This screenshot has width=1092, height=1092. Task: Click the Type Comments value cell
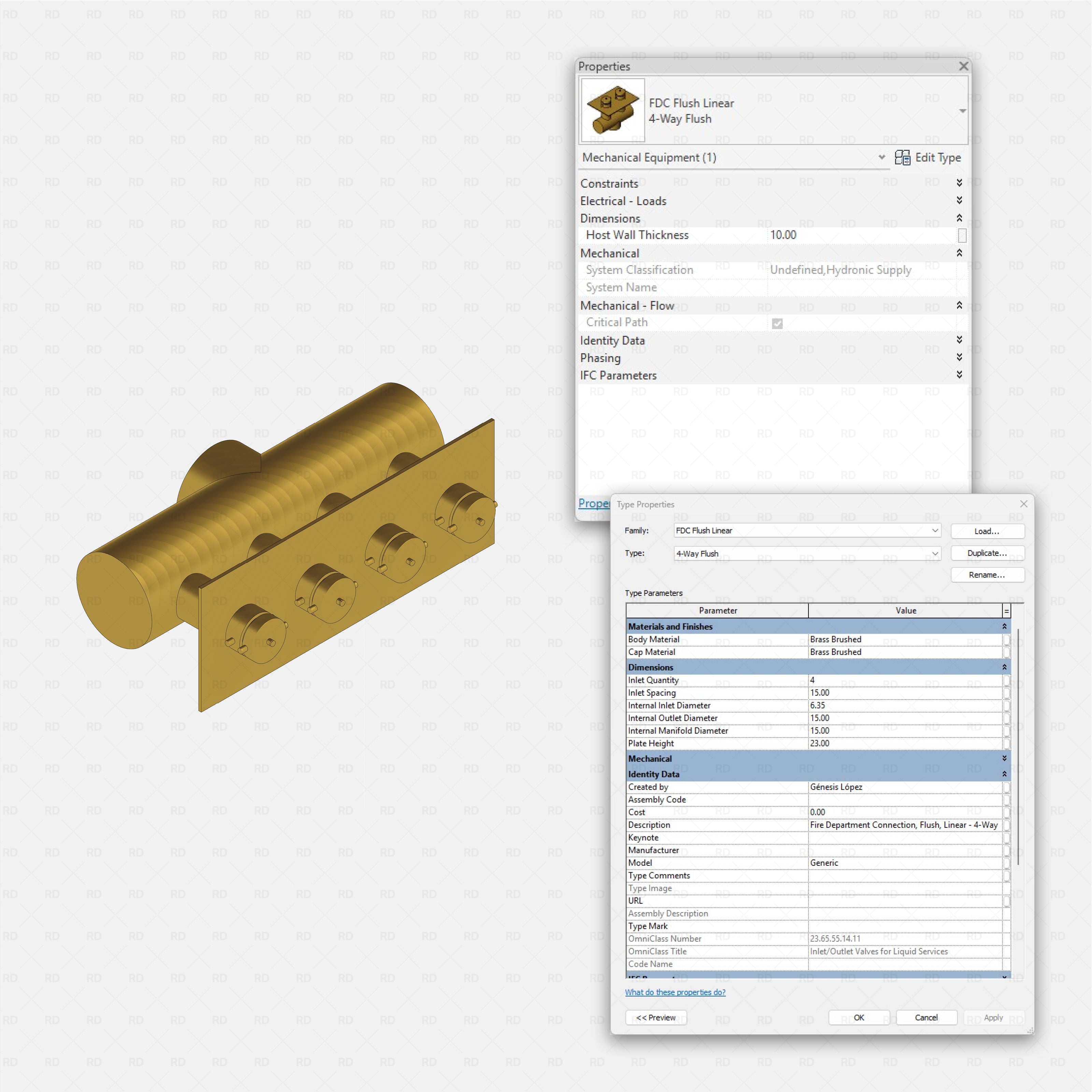coord(905,876)
